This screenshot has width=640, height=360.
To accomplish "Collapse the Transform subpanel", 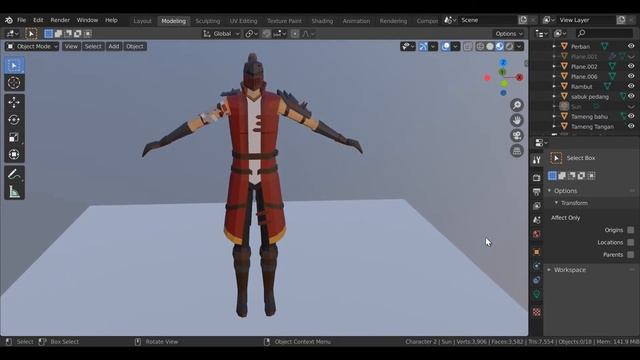I will [556, 203].
